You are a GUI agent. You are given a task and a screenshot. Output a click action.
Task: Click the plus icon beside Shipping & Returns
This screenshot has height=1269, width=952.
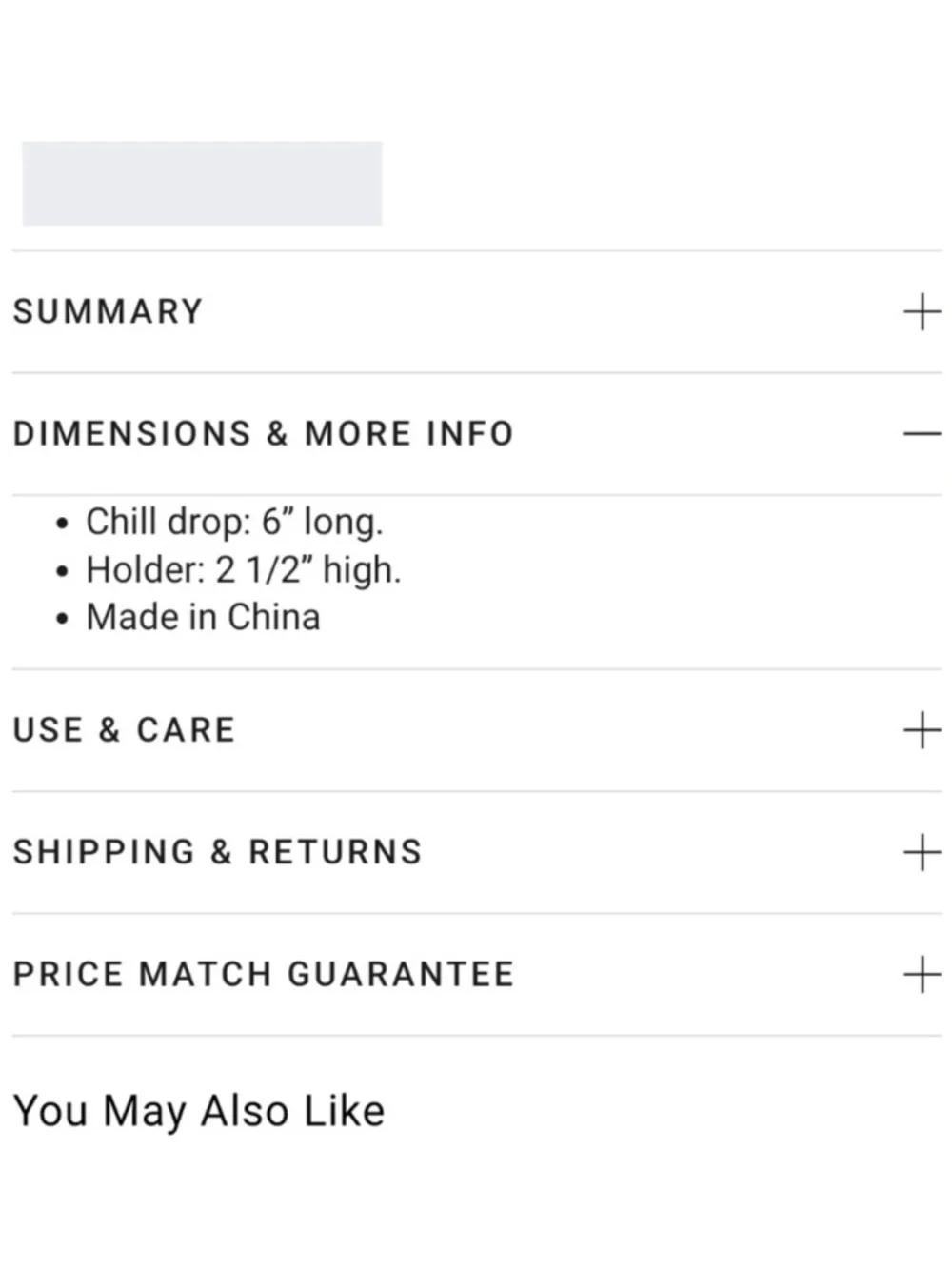(x=922, y=852)
